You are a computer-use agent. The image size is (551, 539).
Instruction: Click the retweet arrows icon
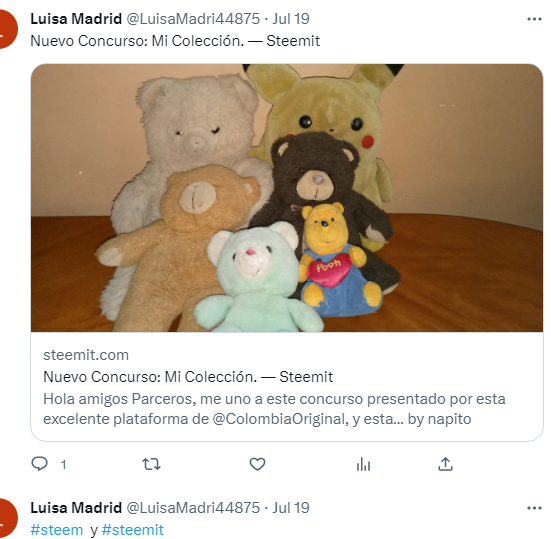pos(151,464)
